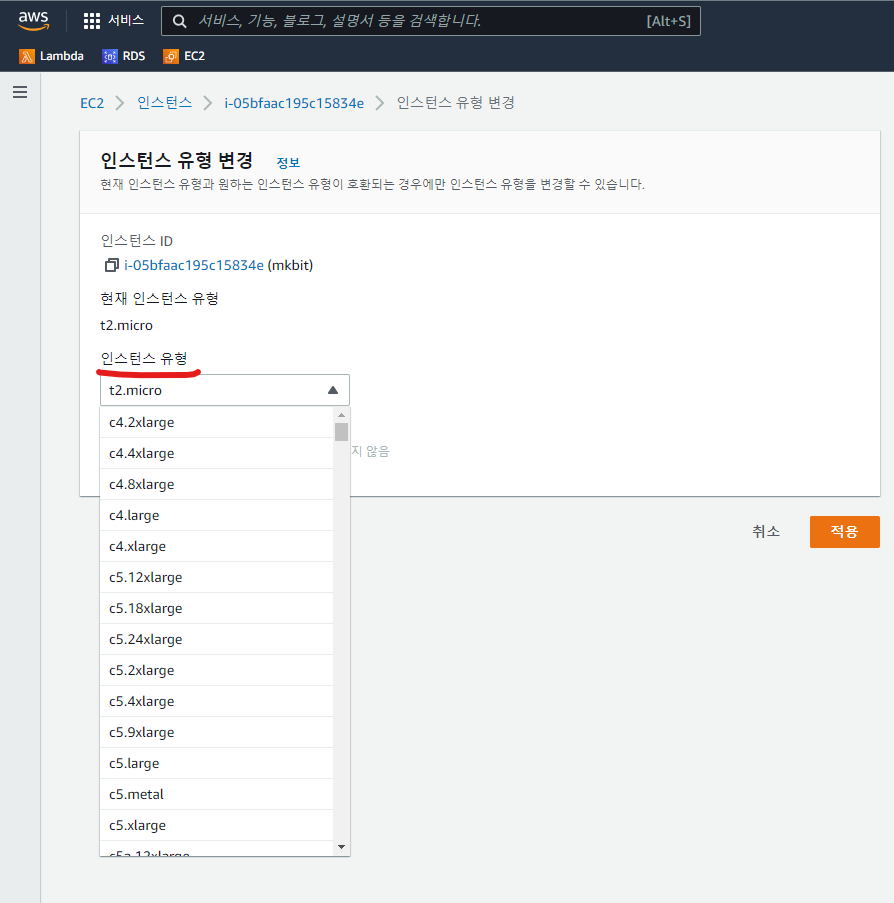Go to 인스턴스 breadcrumb link
Viewport: 894px width, 903px height.
165,103
